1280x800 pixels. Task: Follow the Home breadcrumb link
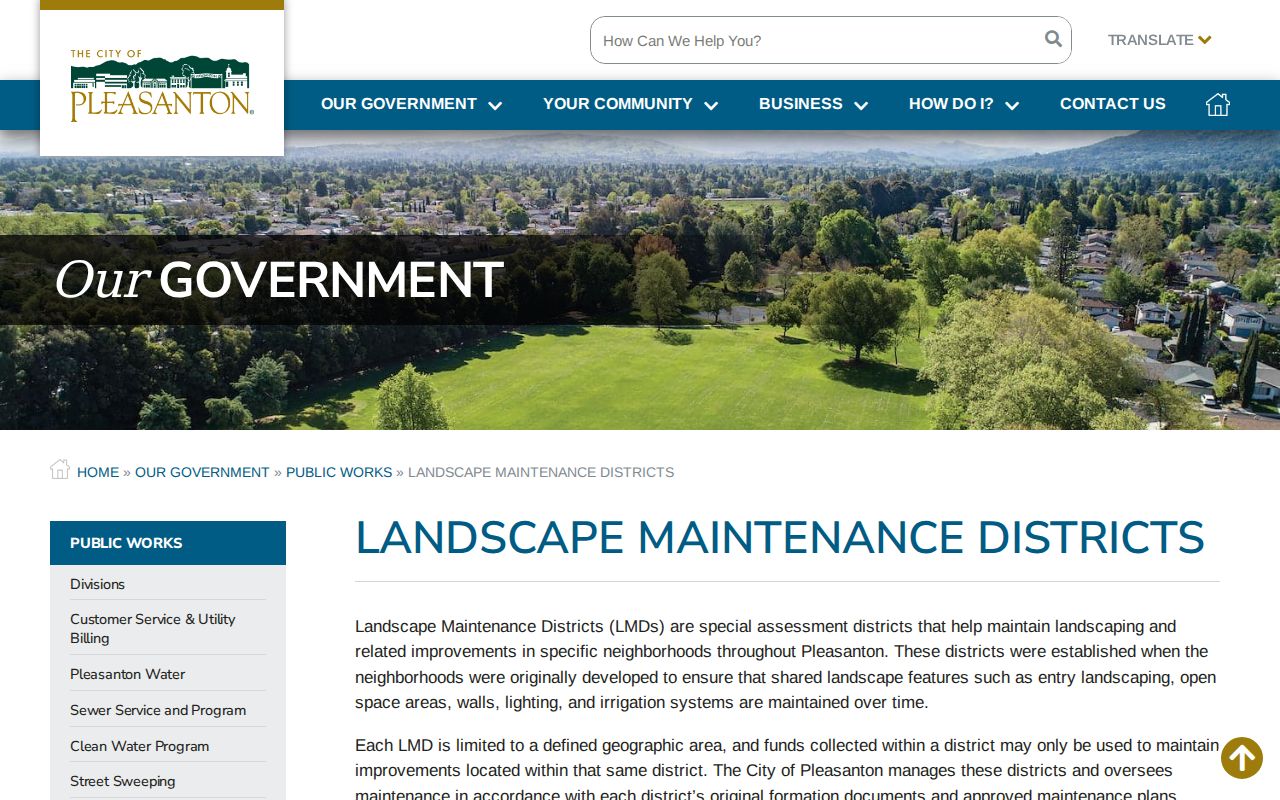tap(98, 472)
